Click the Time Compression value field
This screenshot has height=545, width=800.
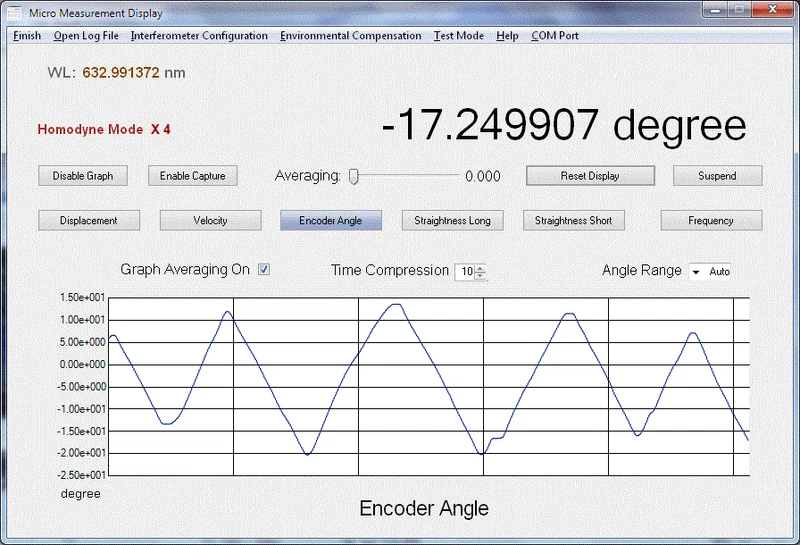[x=466, y=271]
